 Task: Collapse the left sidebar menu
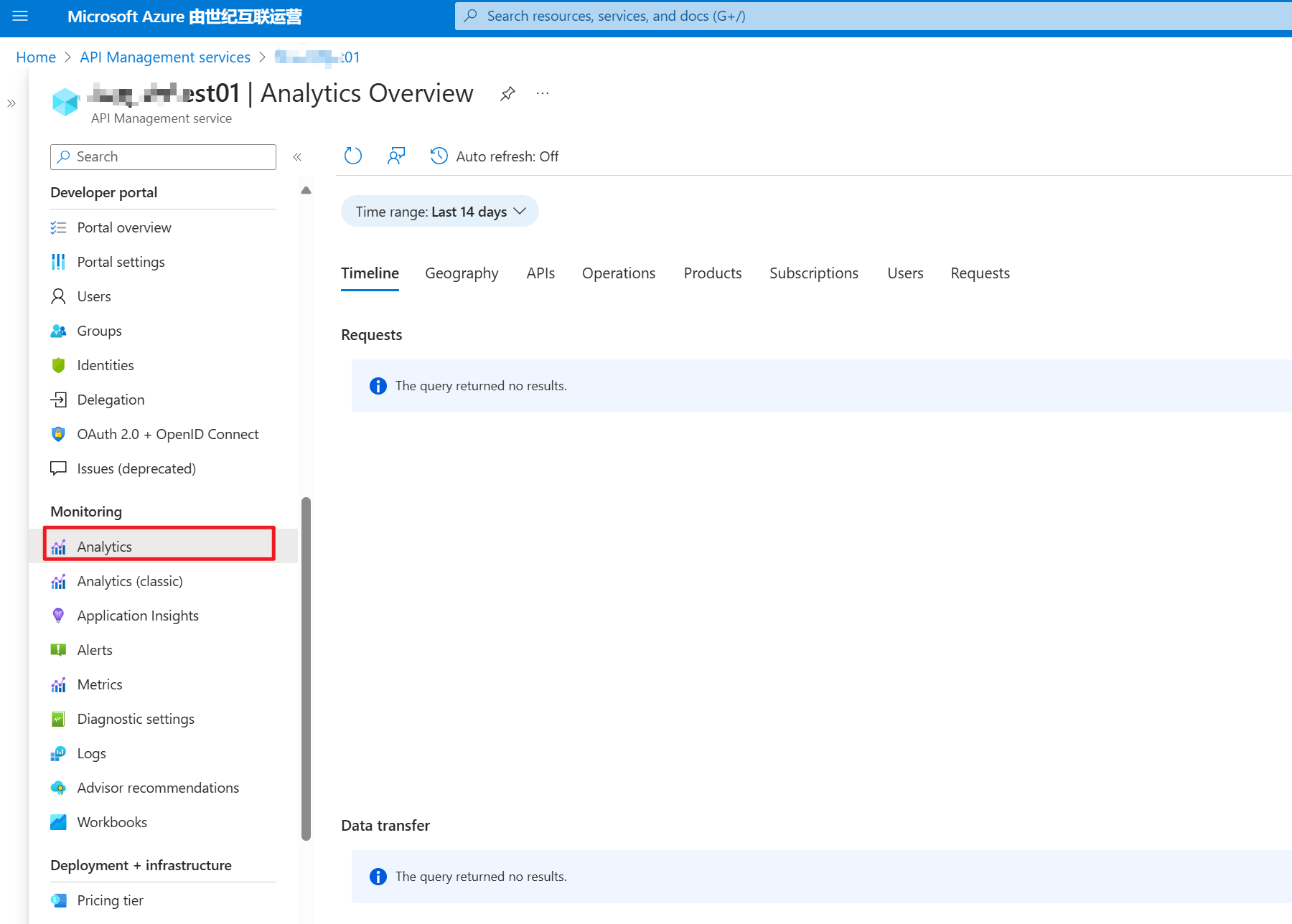click(x=297, y=157)
